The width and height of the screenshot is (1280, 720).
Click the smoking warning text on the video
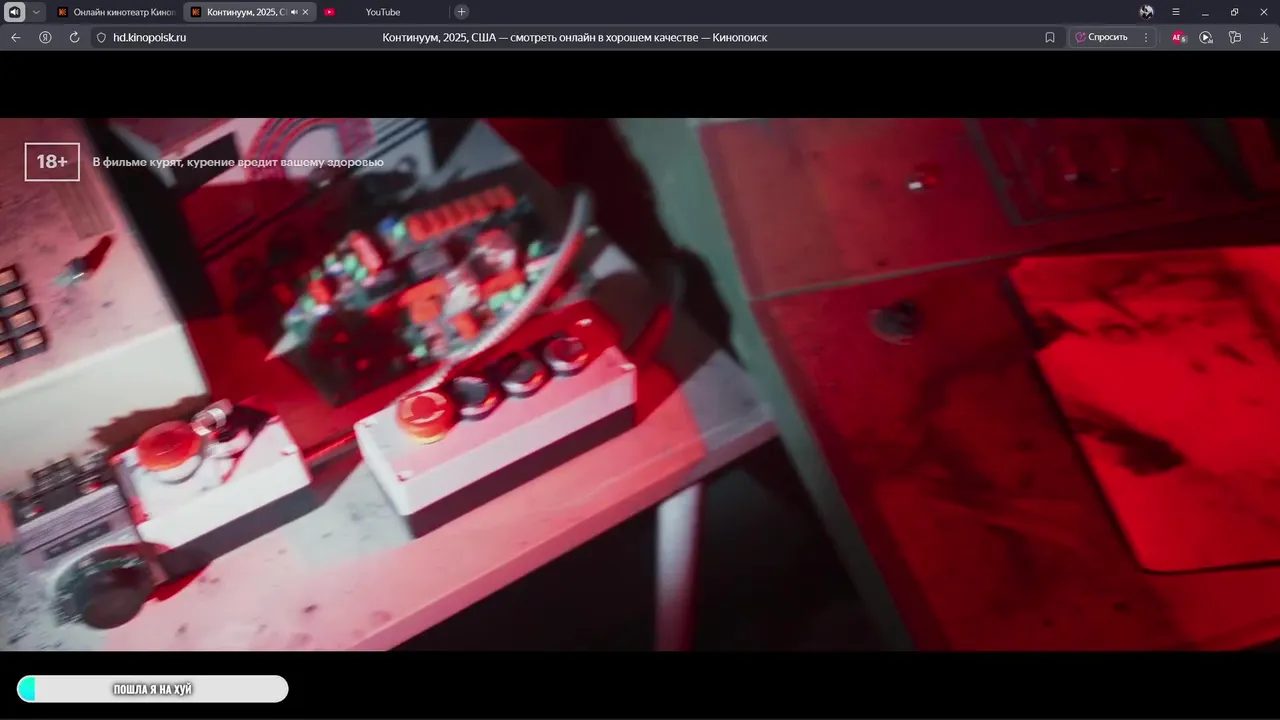tap(238, 162)
